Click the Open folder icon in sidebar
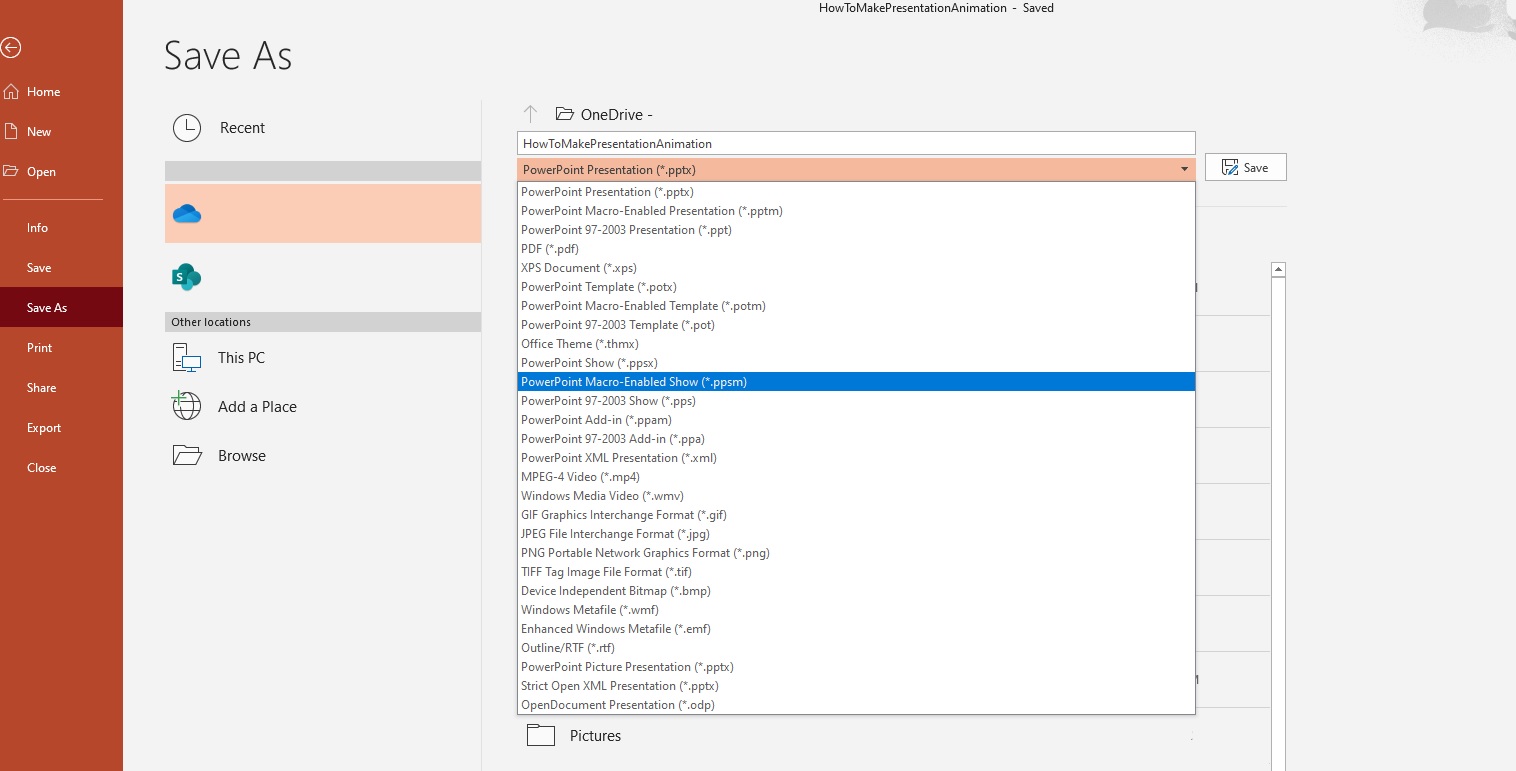The image size is (1516, 771). 11,171
